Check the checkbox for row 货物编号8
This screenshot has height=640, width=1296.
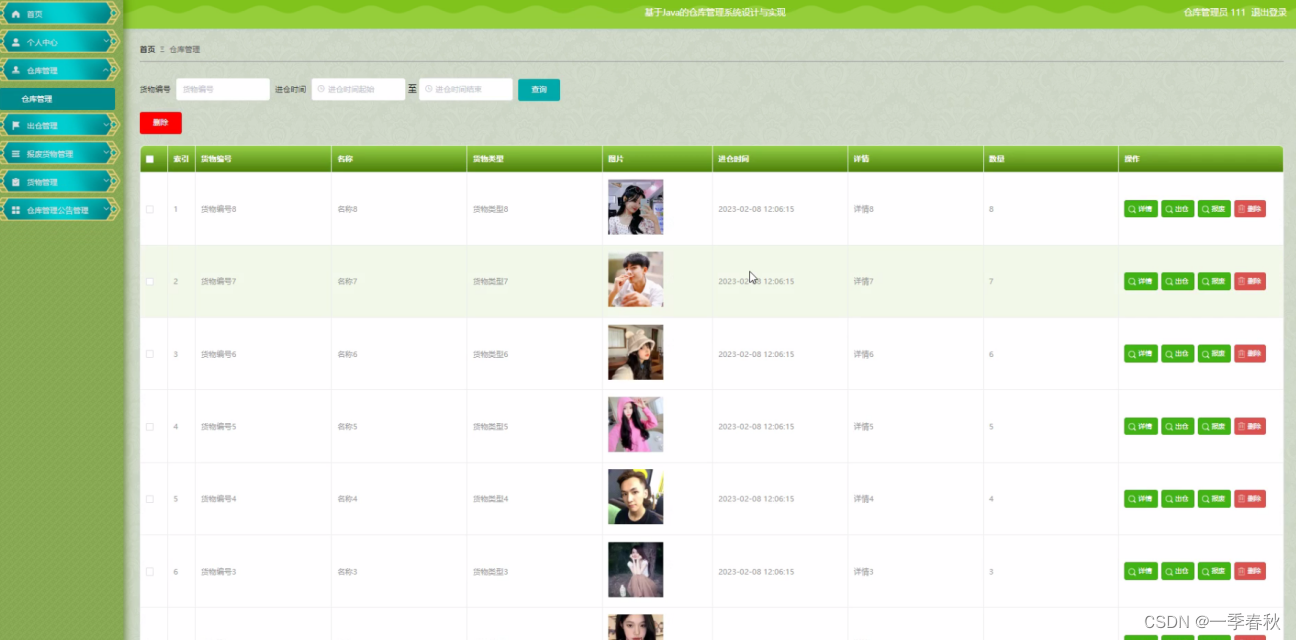pos(150,209)
